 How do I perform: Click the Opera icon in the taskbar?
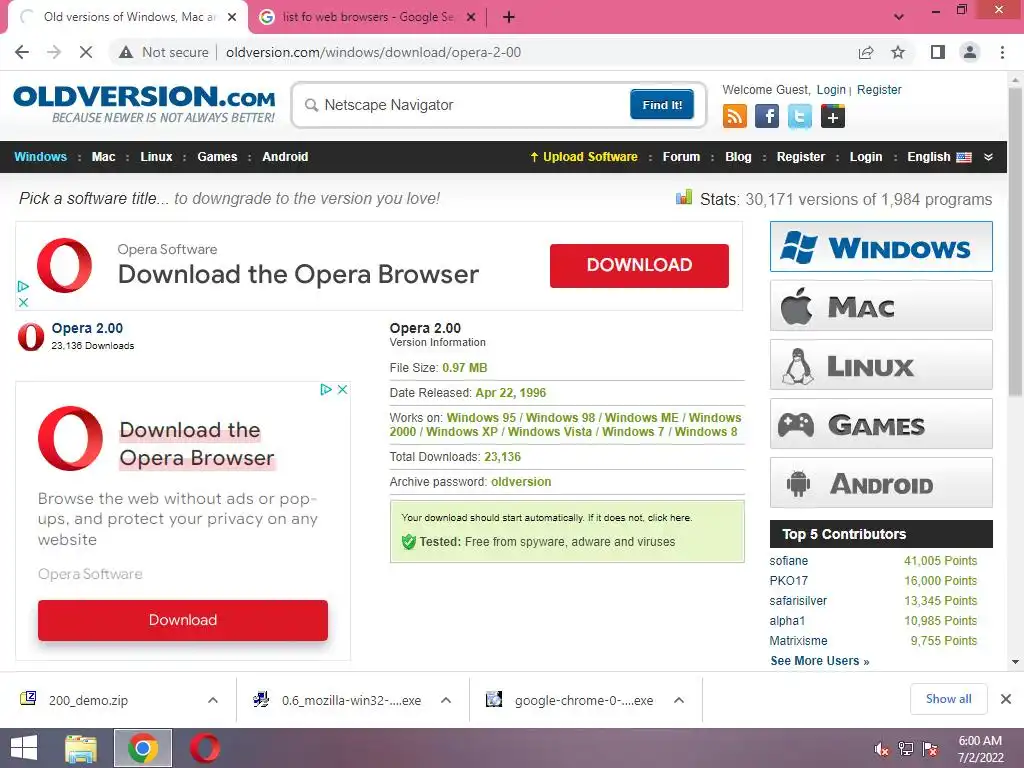click(204, 748)
